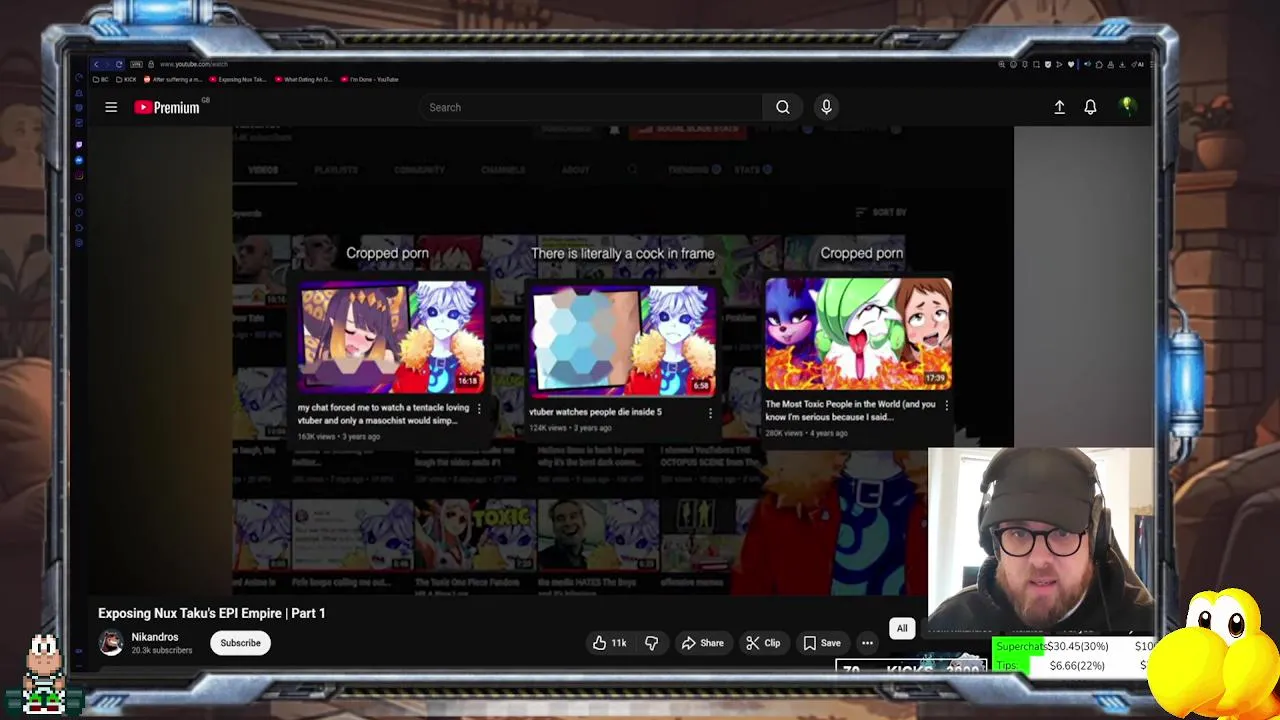
Task: Click the sidebar icon beside the bookmarks bar
Action: tap(79, 79)
